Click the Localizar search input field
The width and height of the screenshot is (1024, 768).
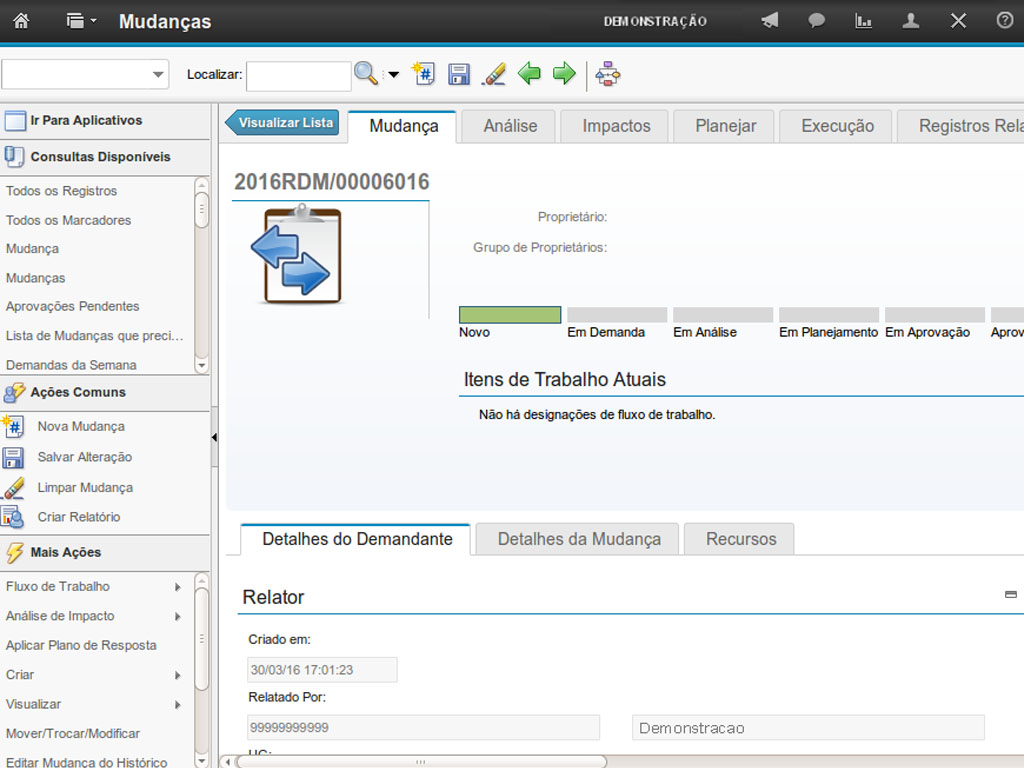pos(298,75)
